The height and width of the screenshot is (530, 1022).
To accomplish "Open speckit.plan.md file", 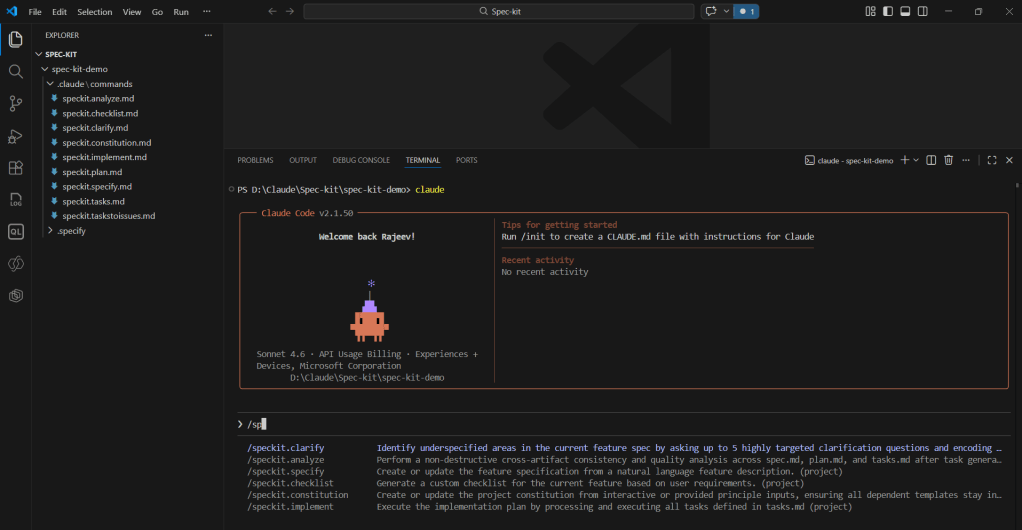I will pyautogui.click(x=92, y=172).
